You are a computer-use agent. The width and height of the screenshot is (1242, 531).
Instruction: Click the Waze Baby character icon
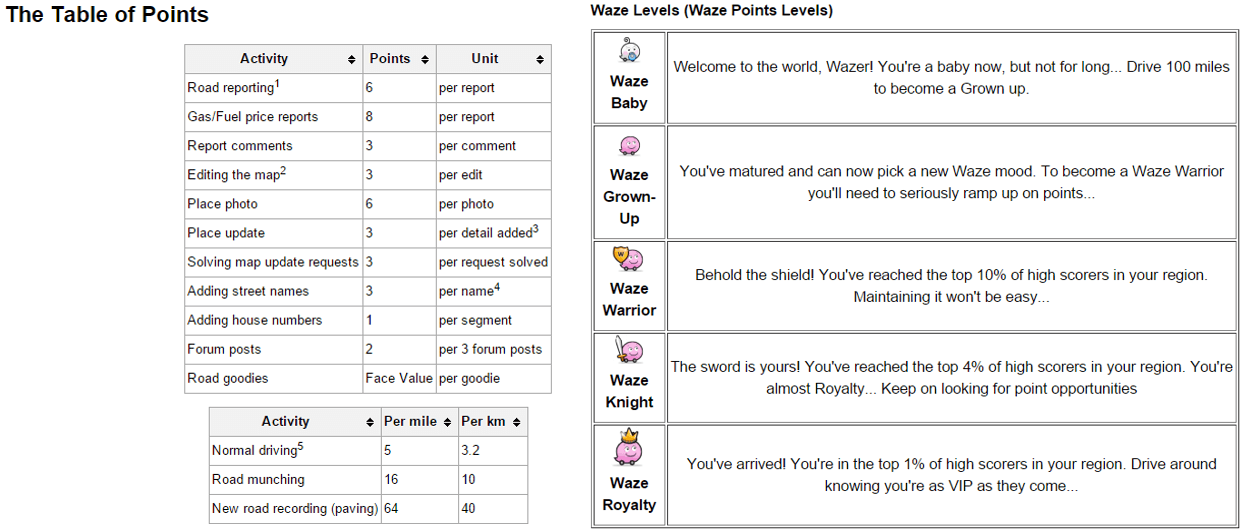point(629,53)
